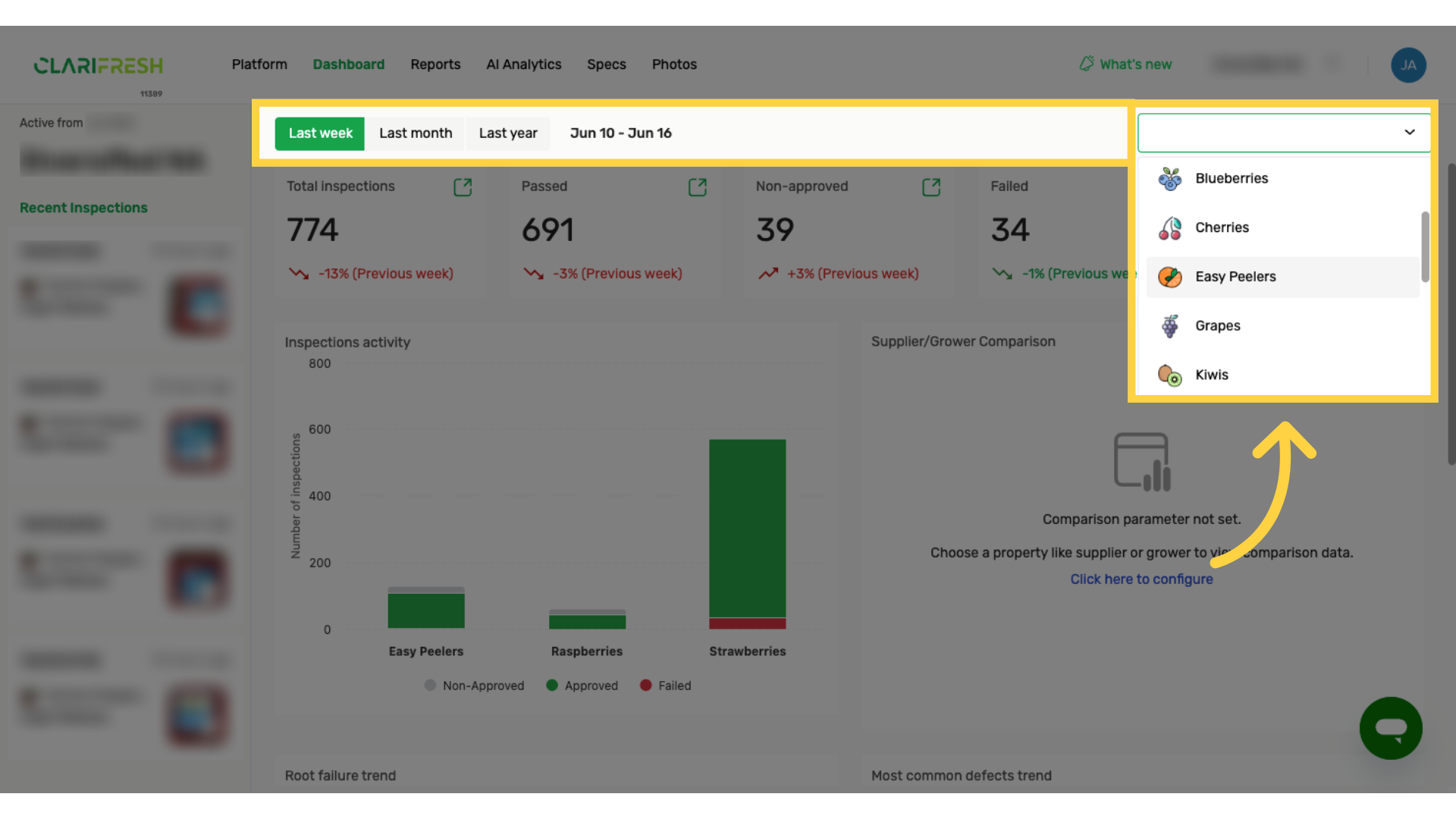
Task: Open the Photos page
Action: pyautogui.click(x=674, y=64)
